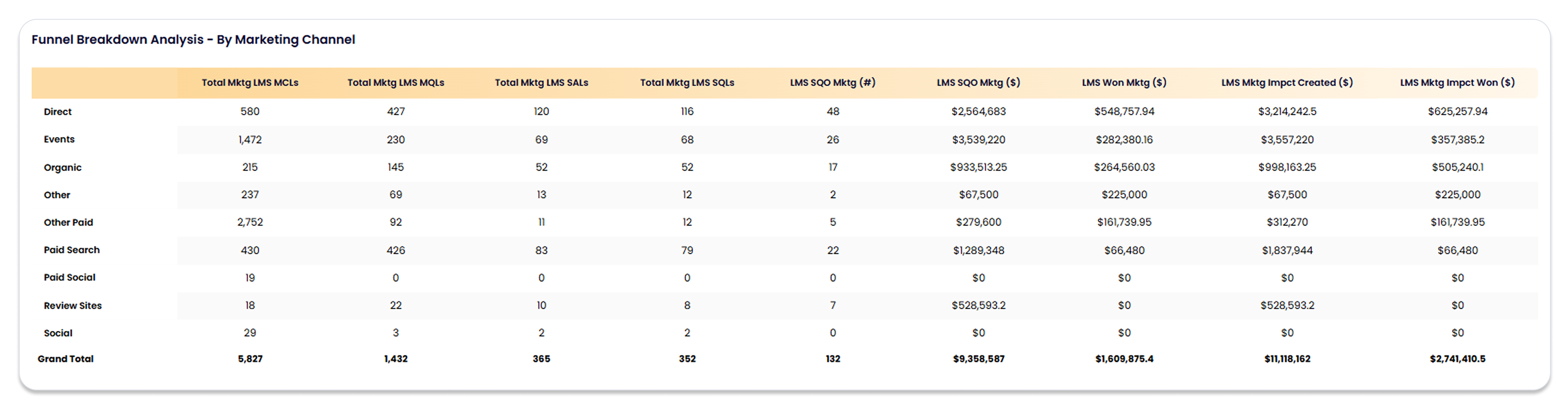Select the Direct row label
This screenshot has width=1568, height=411.
click(58, 112)
